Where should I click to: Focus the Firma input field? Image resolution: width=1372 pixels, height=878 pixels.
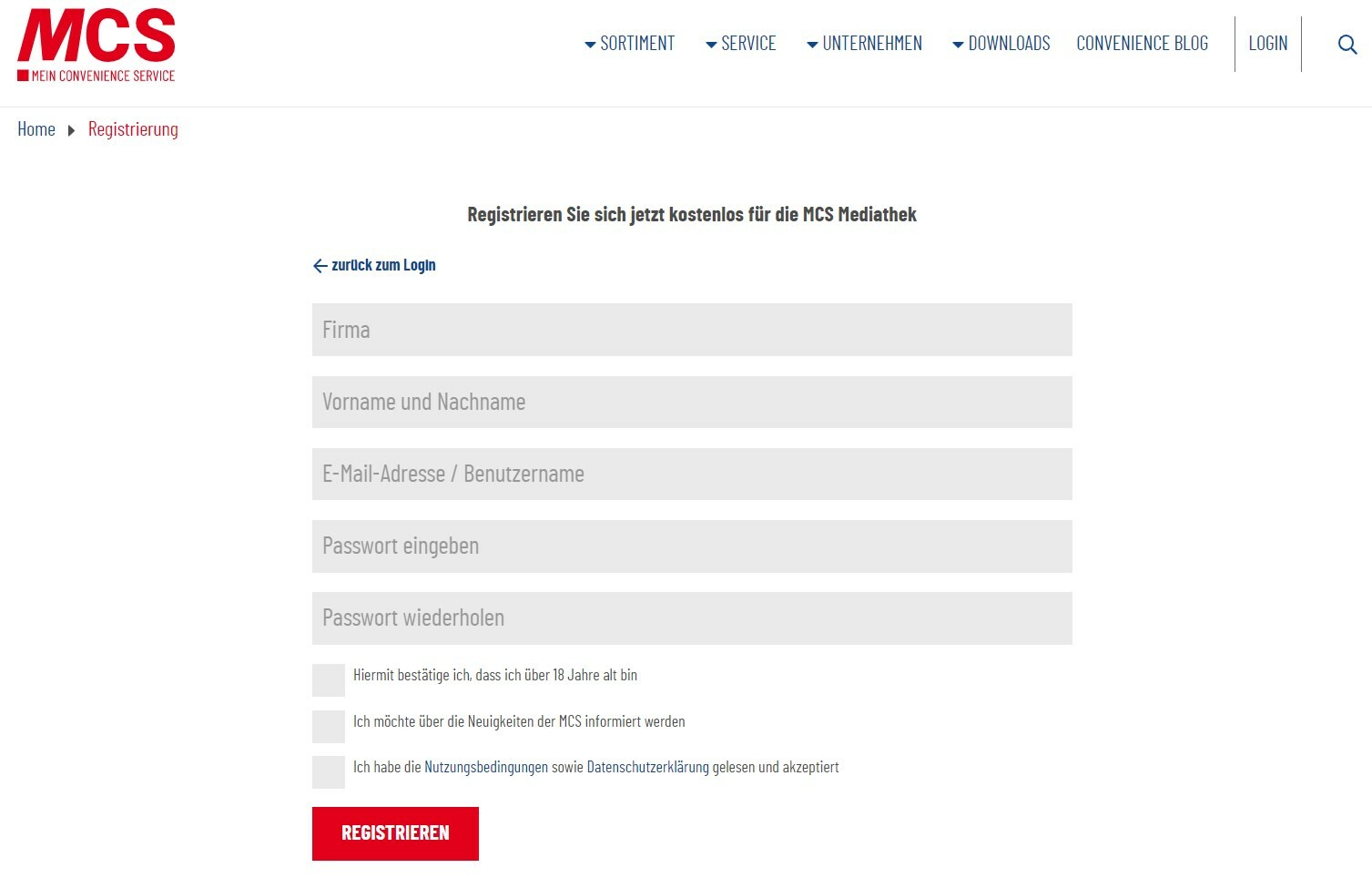click(x=692, y=330)
